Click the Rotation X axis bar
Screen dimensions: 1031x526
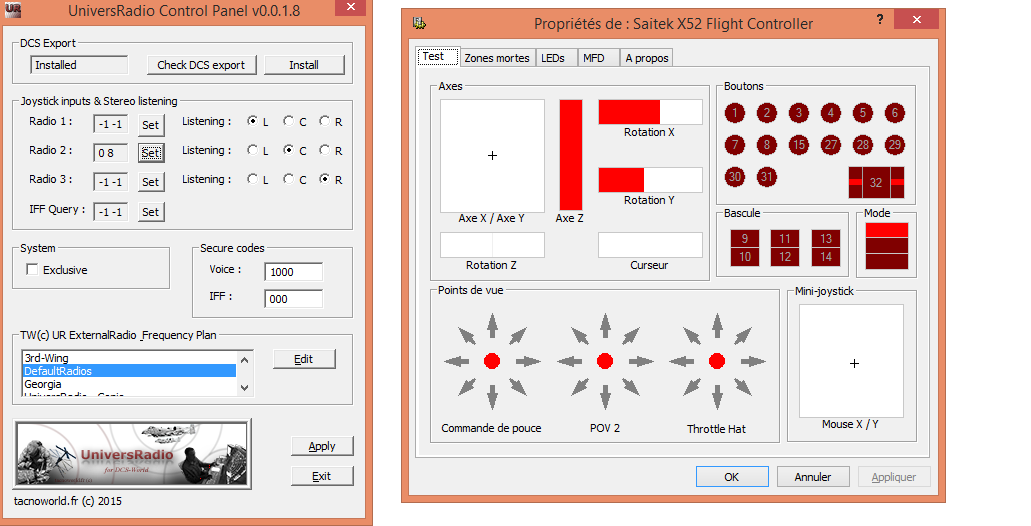pyautogui.click(x=650, y=112)
